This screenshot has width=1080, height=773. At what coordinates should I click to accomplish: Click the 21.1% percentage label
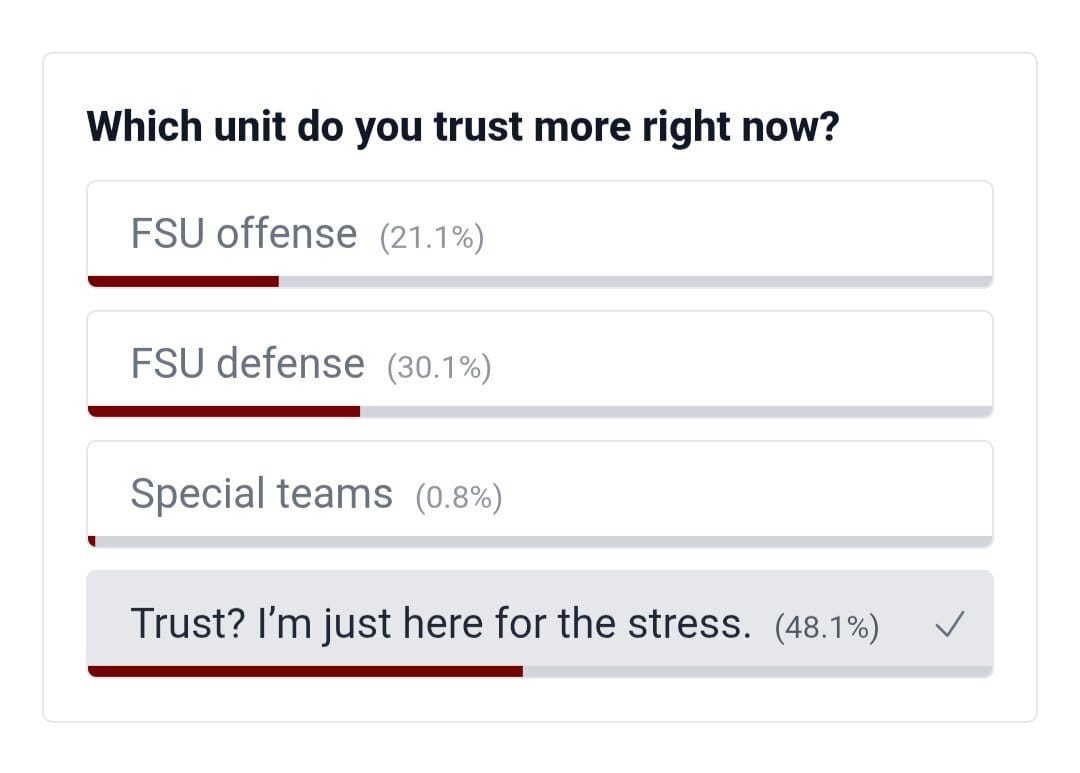(432, 238)
